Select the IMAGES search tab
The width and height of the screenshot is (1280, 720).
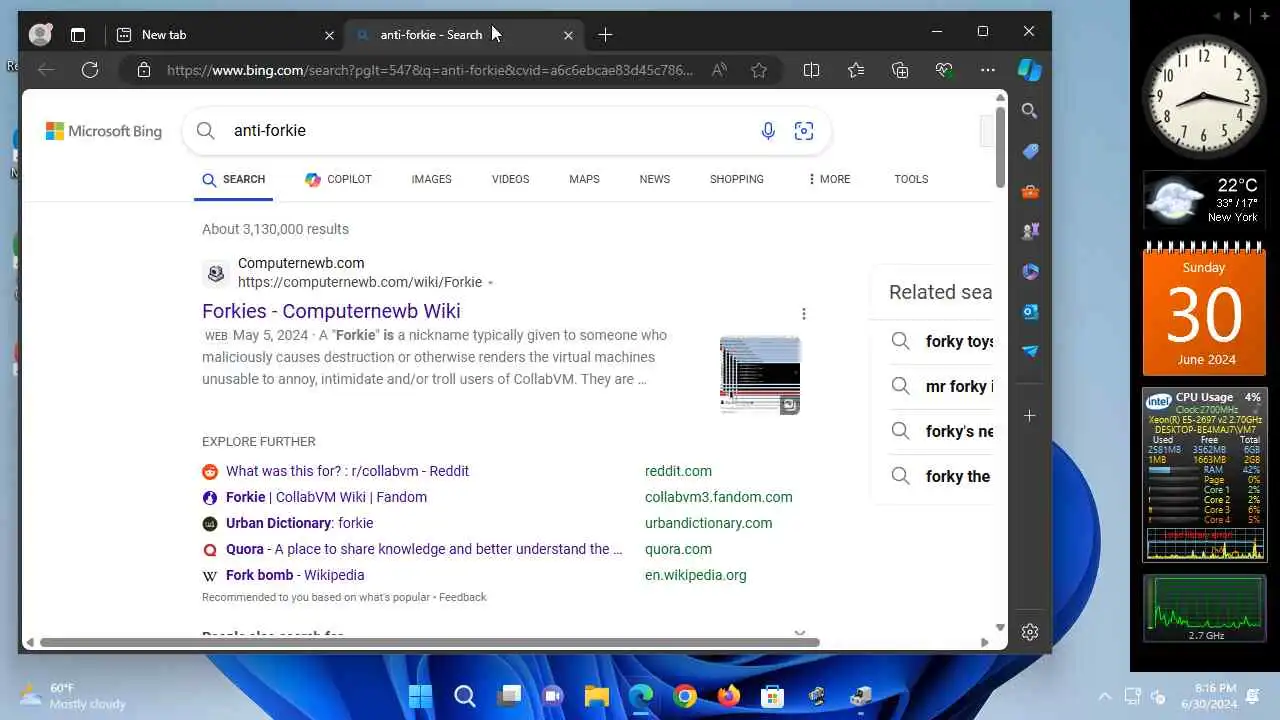[431, 179]
